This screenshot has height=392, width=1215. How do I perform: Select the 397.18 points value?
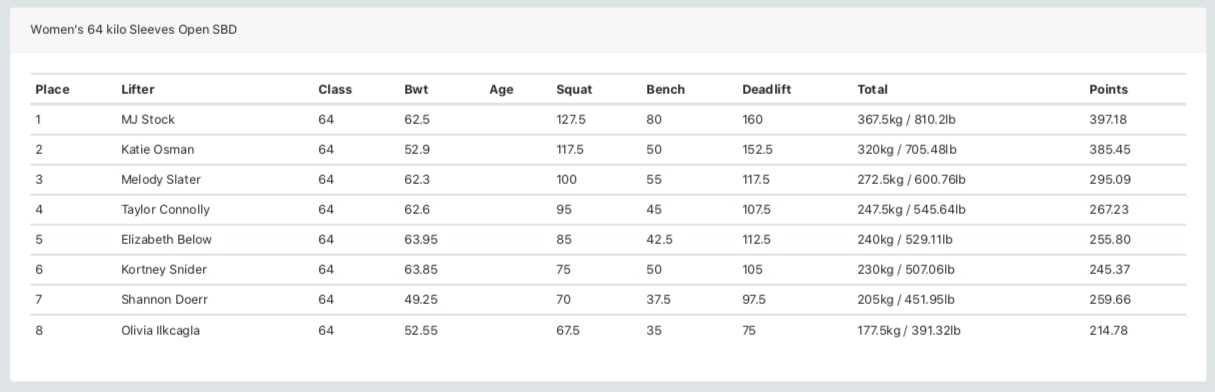(1108, 119)
